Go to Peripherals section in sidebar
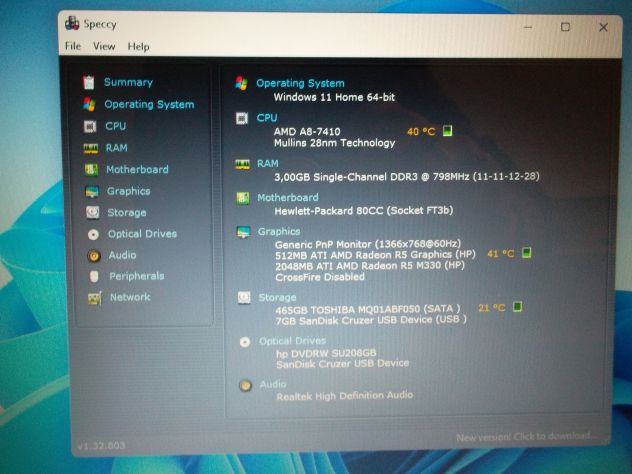This screenshot has height=474, width=632. click(137, 276)
